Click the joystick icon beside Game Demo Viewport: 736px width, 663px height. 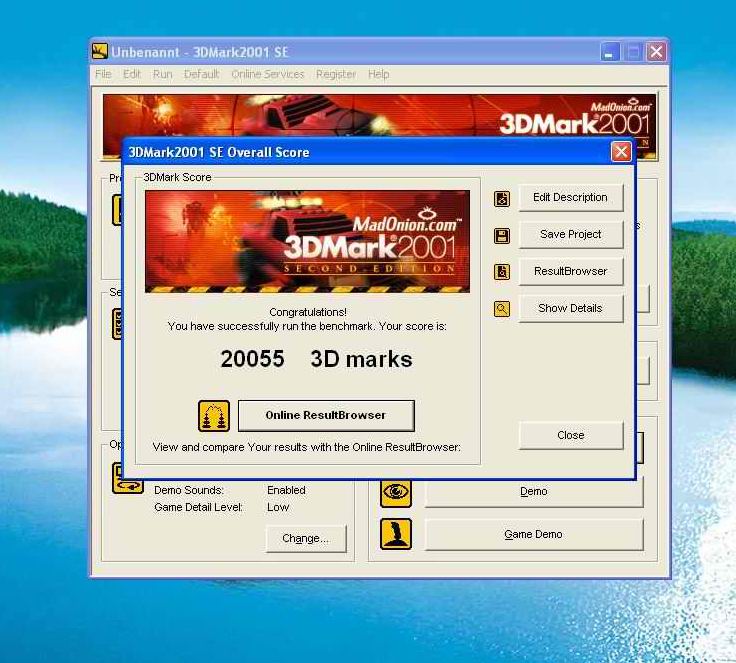tap(396, 534)
